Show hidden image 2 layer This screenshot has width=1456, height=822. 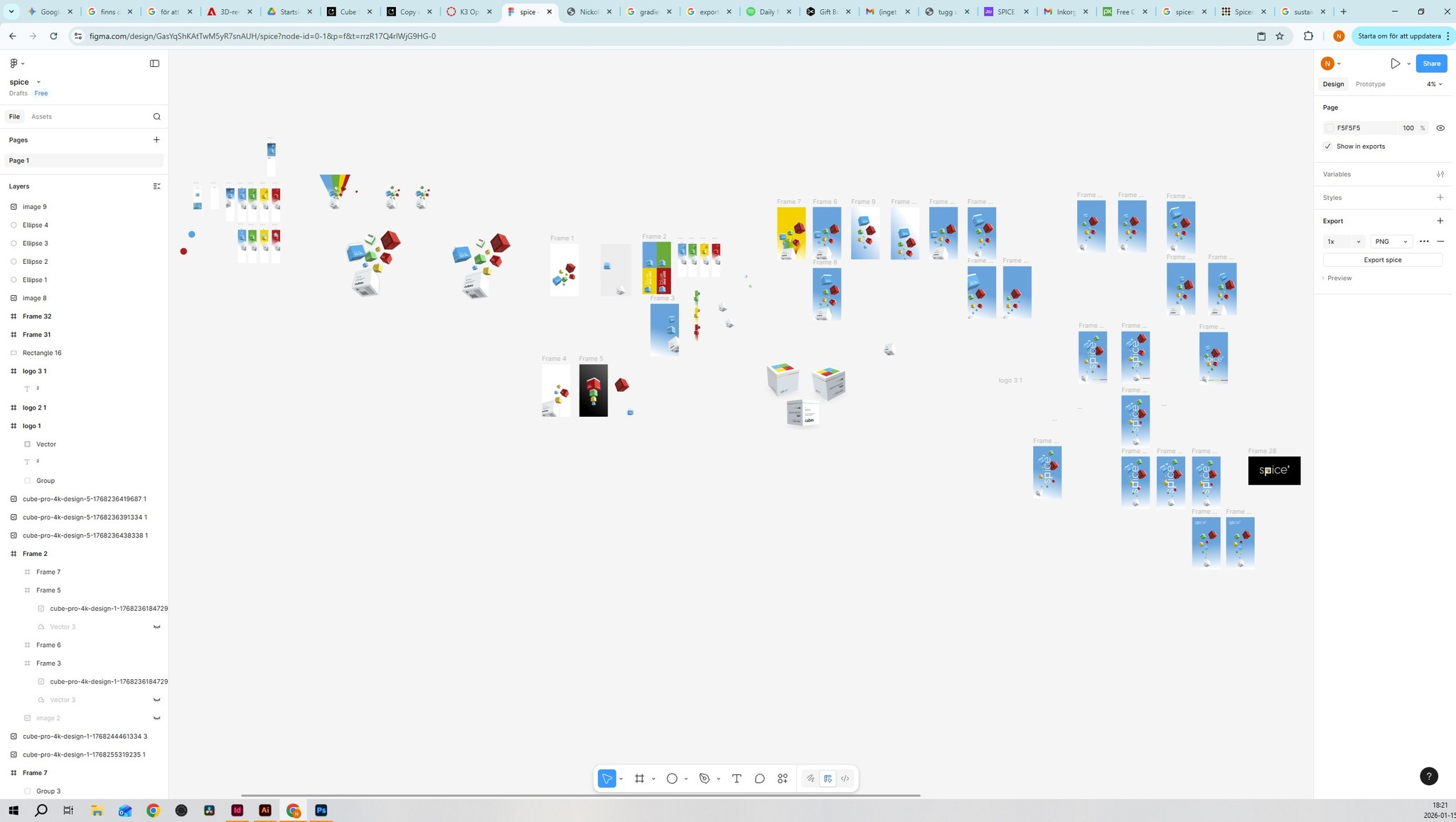[156, 718]
